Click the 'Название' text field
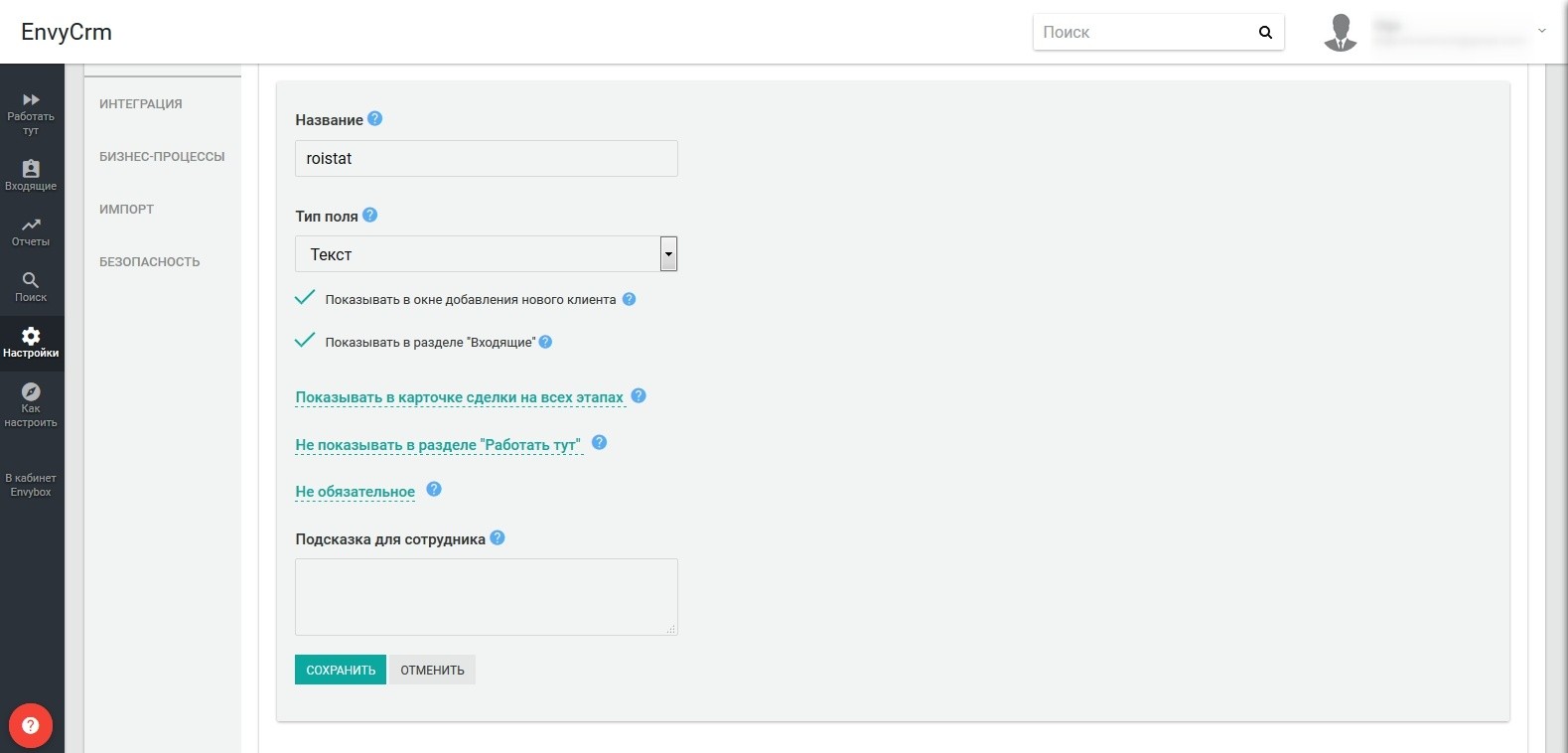 coord(486,159)
